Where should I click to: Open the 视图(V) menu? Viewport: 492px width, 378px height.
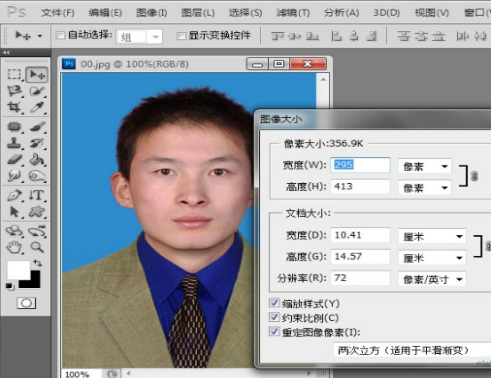[432, 13]
